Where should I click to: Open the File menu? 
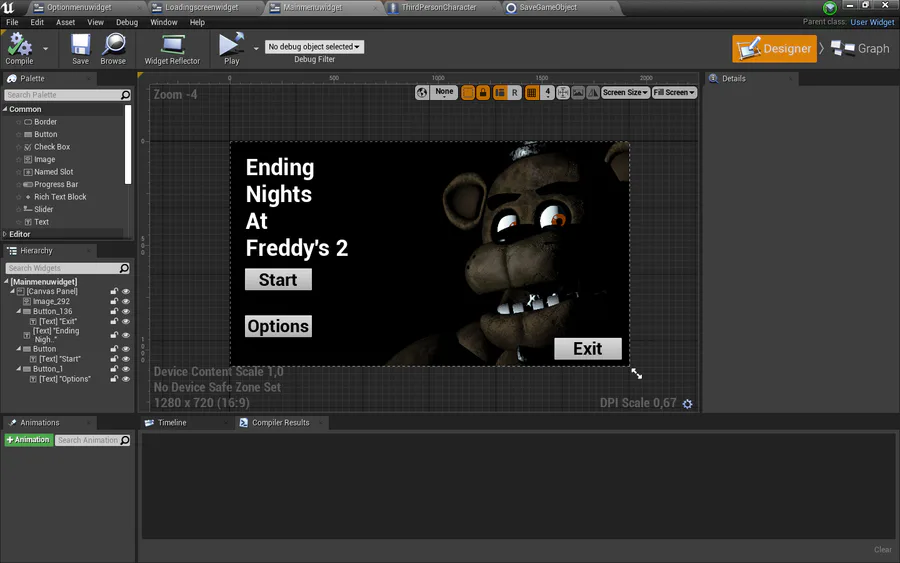click(x=12, y=22)
